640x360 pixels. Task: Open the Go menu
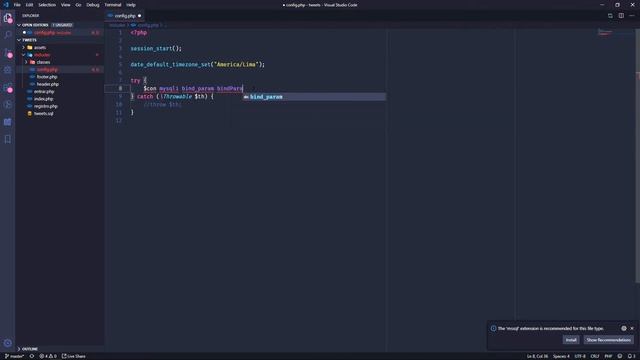pyautogui.click(x=78, y=5)
